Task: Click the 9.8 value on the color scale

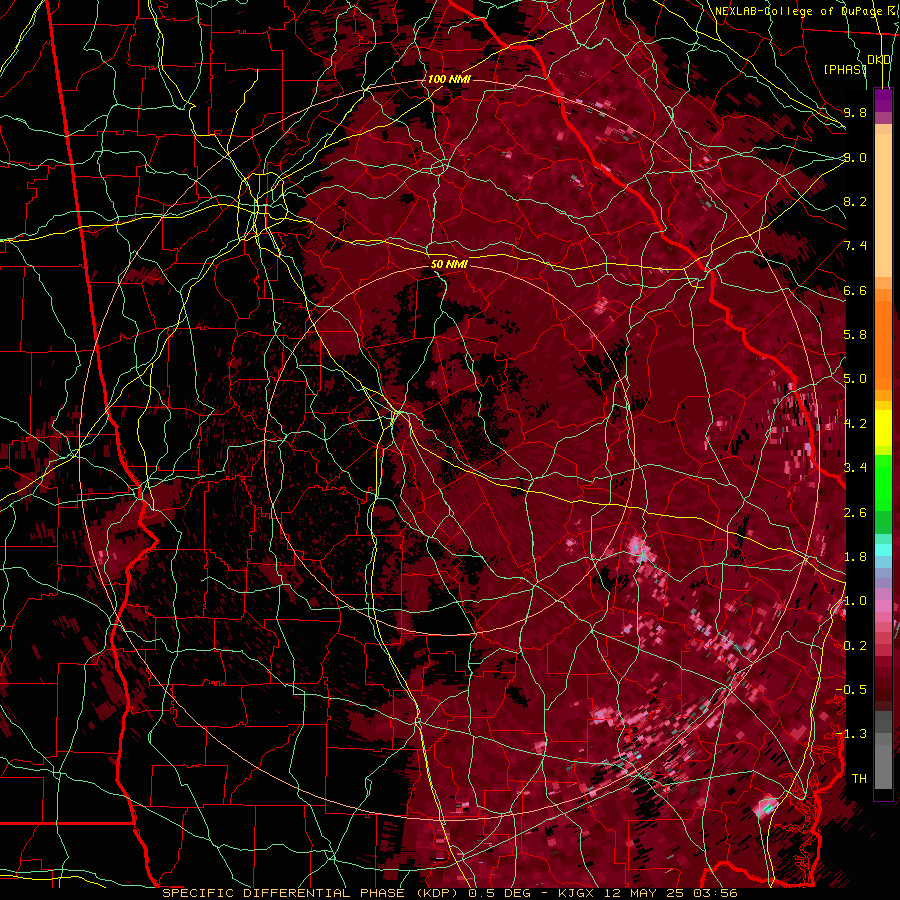Action: pos(855,112)
